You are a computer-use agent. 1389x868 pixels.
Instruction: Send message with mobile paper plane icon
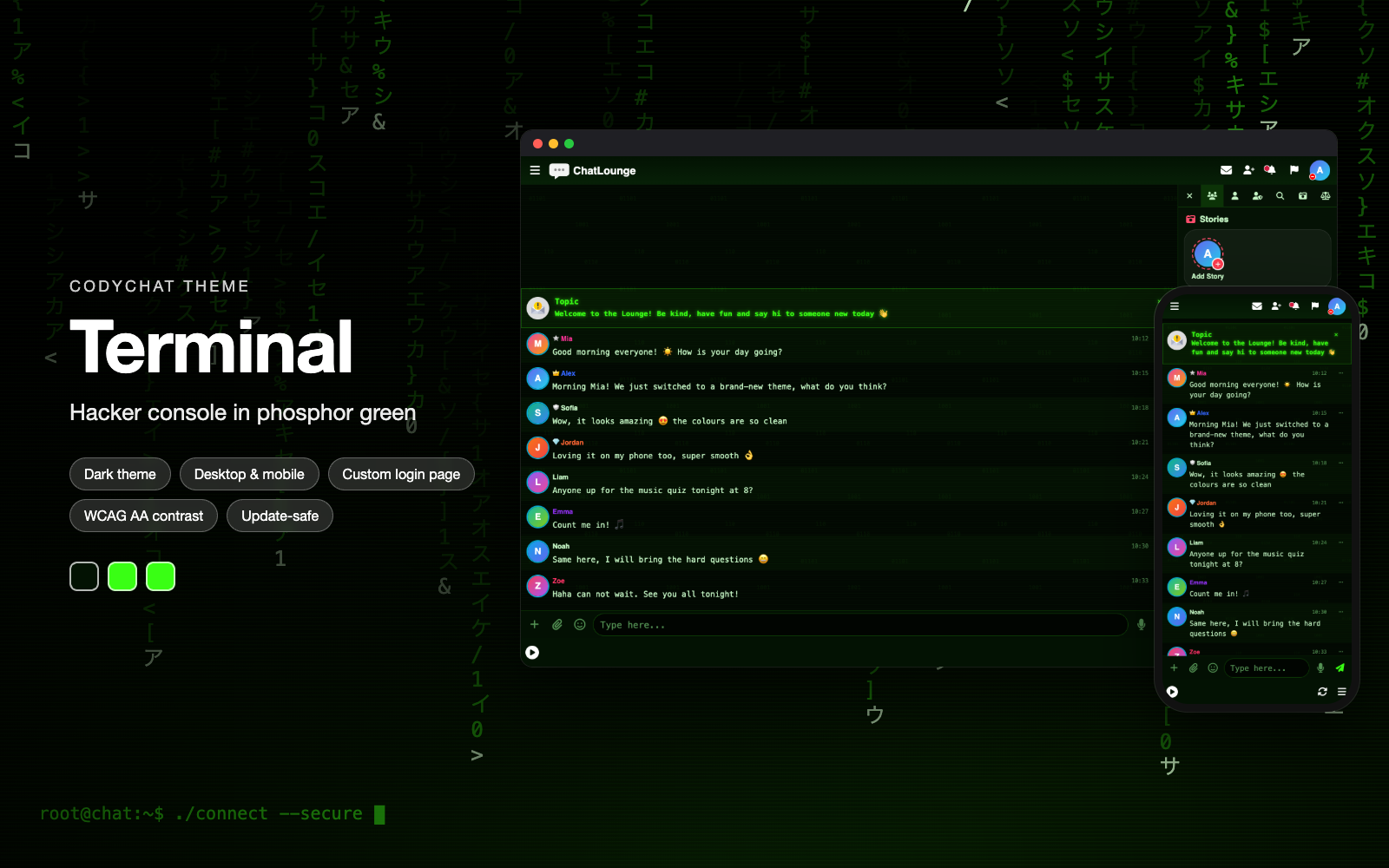pyautogui.click(x=1340, y=667)
